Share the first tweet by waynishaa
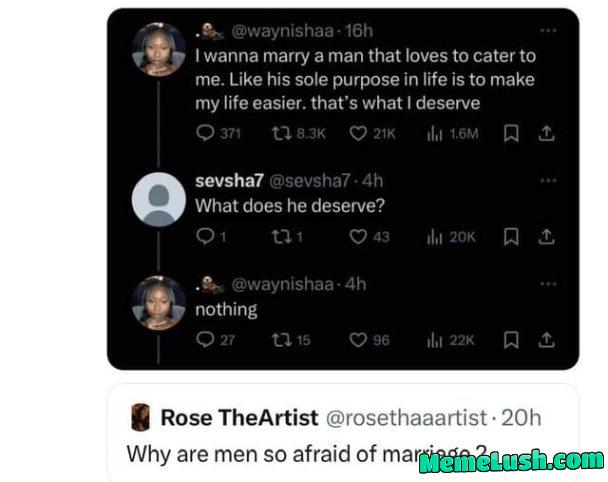The height and width of the screenshot is (482, 608). (546, 134)
